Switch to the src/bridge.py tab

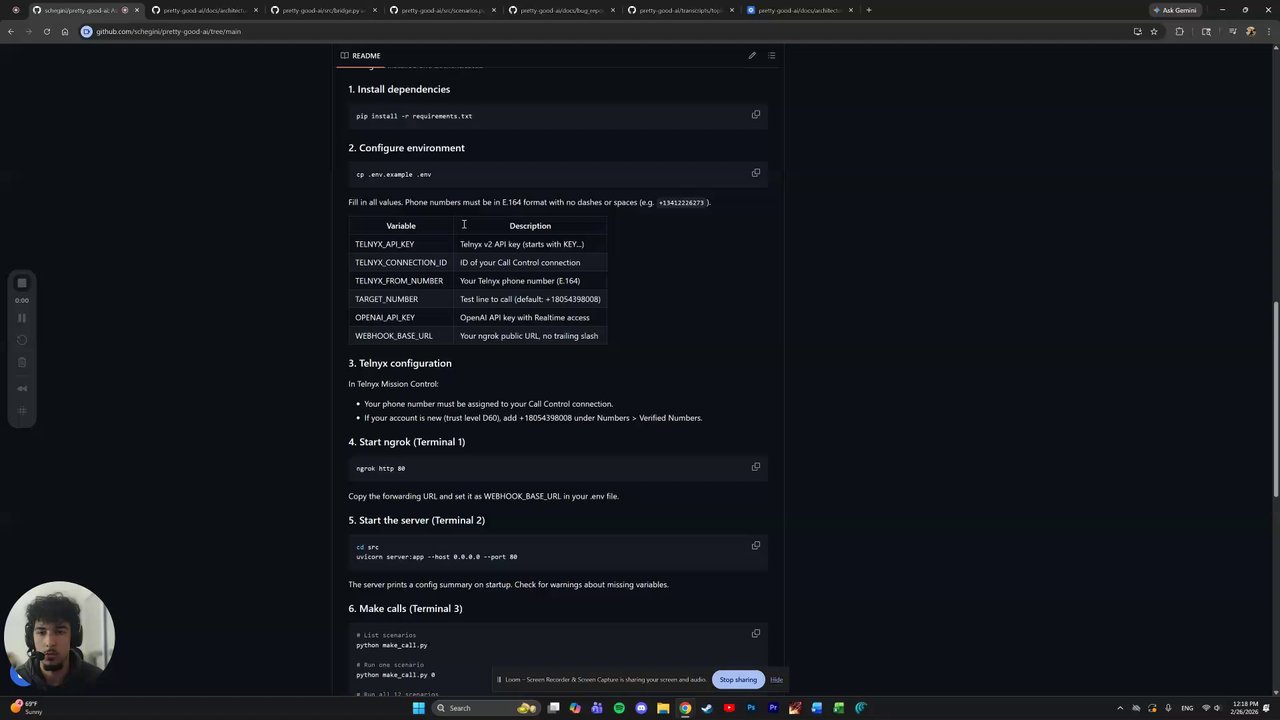323,10
